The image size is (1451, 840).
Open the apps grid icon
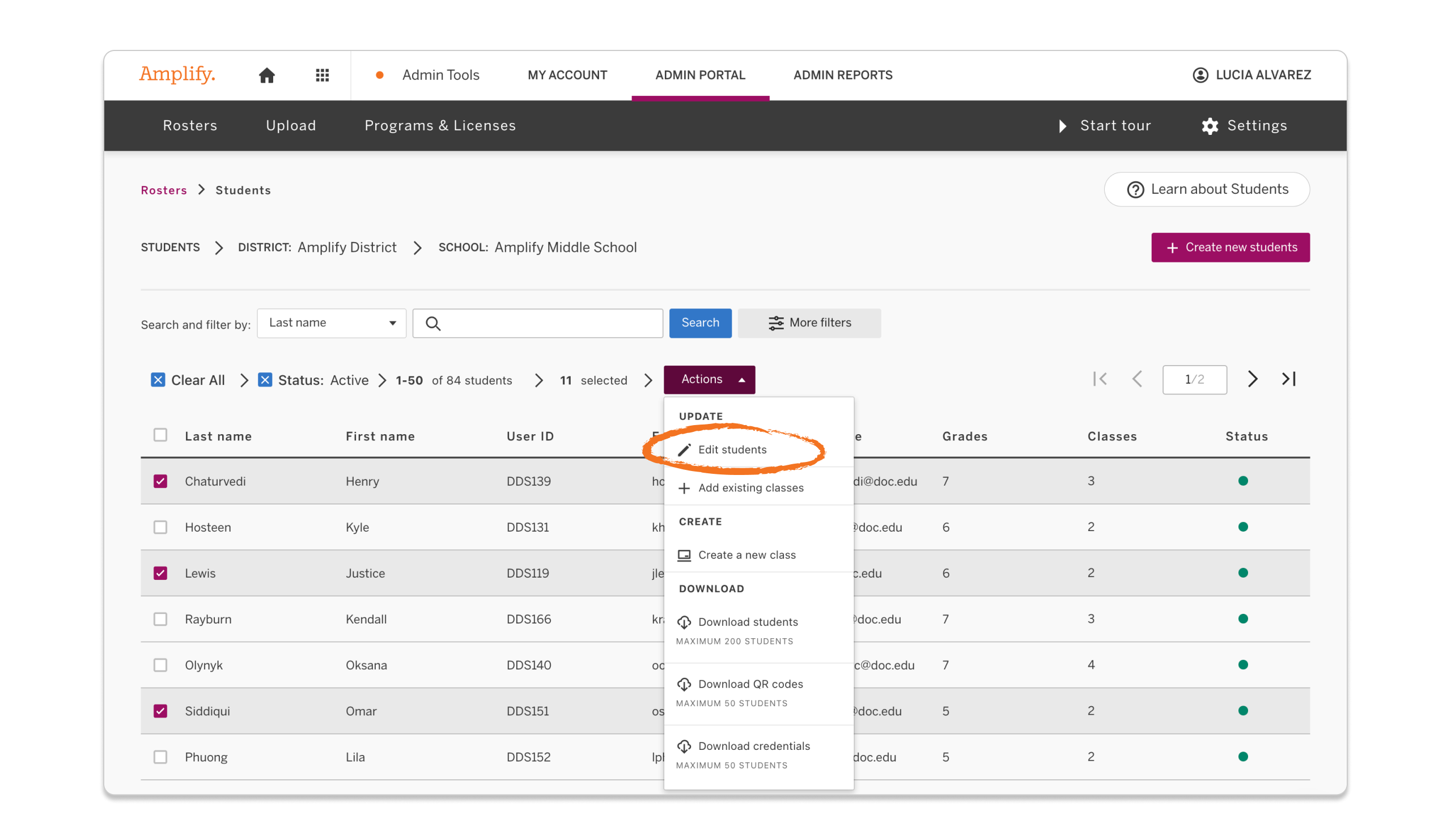[x=323, y=75]
